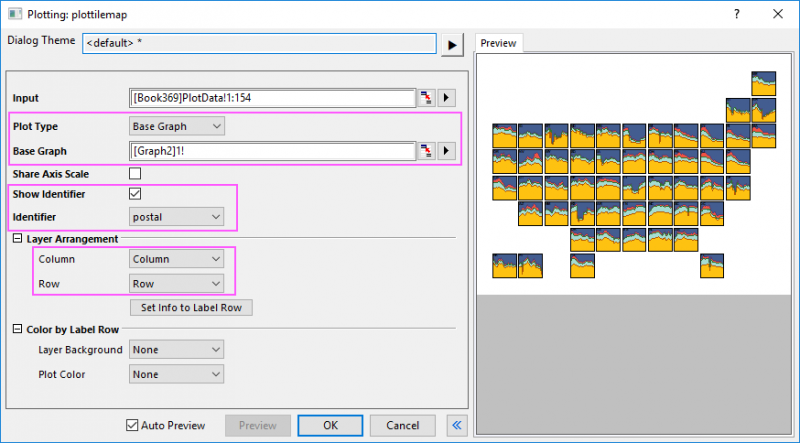Click the Dialog Theme arrow button
The image size is (800, 443).
tap(453, 44)
